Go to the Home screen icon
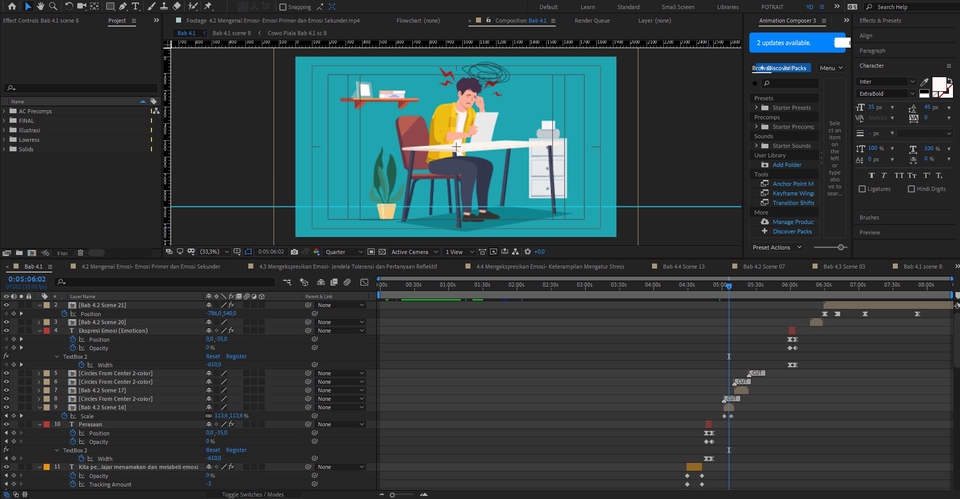960x499 pixels. 12,6
